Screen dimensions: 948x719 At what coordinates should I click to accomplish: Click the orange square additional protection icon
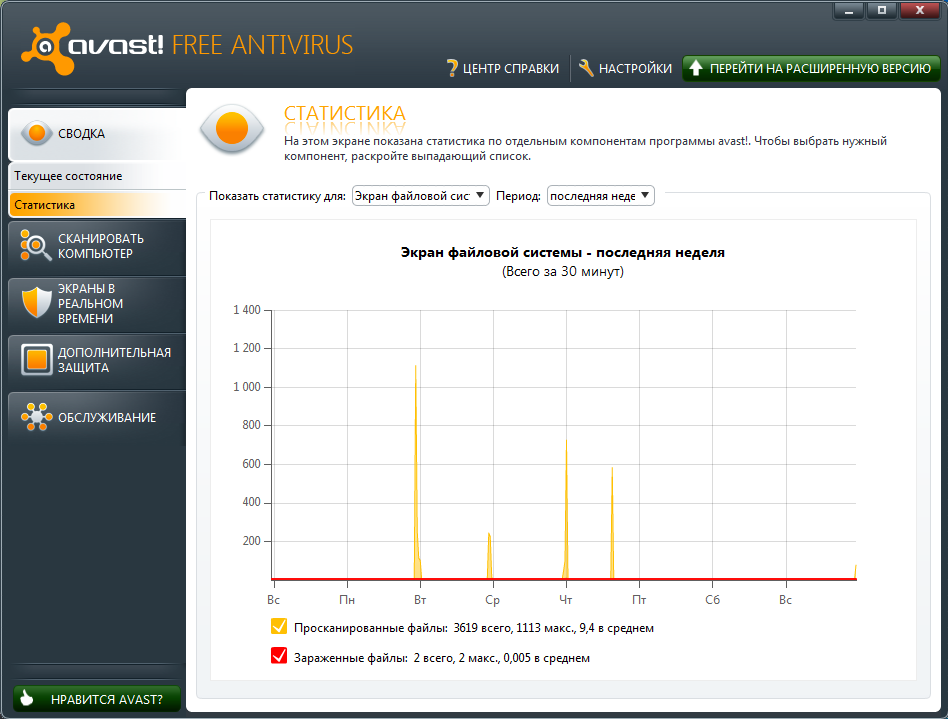click(36, 359)
